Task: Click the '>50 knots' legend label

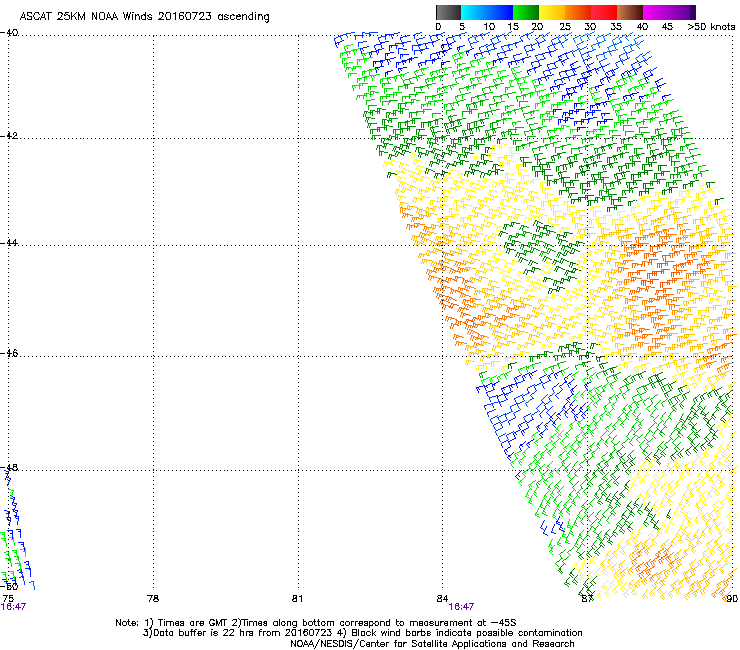Action: pos(711,27)
